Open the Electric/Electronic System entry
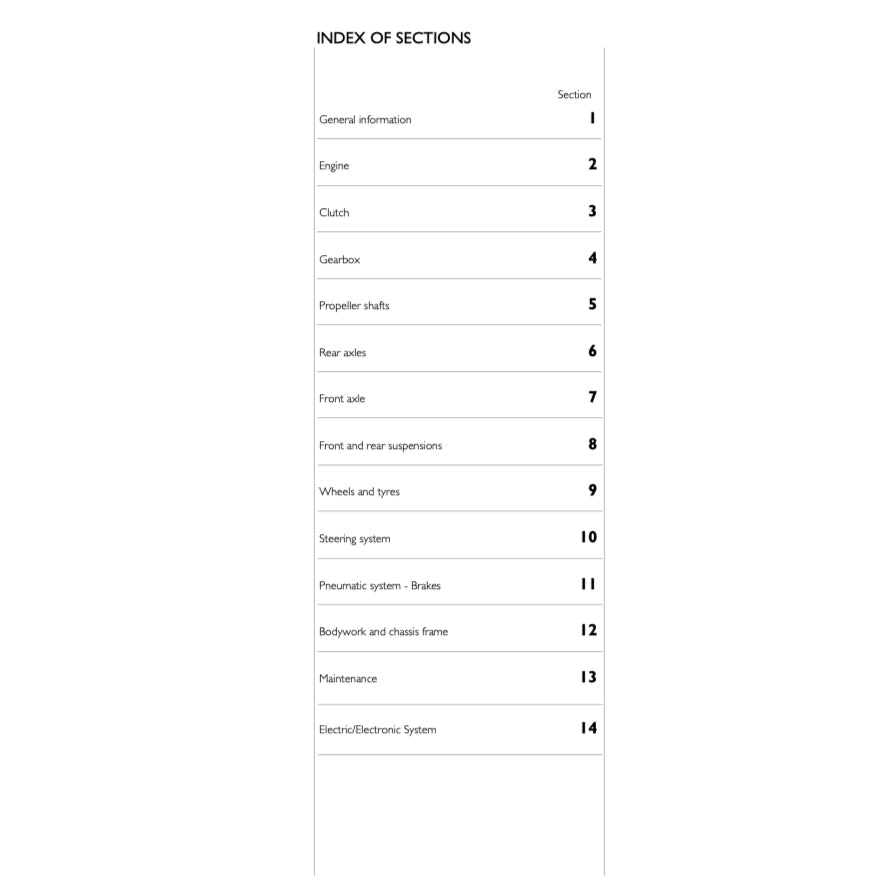The width and height of the screenshot is (891, 891). (377, 730)
